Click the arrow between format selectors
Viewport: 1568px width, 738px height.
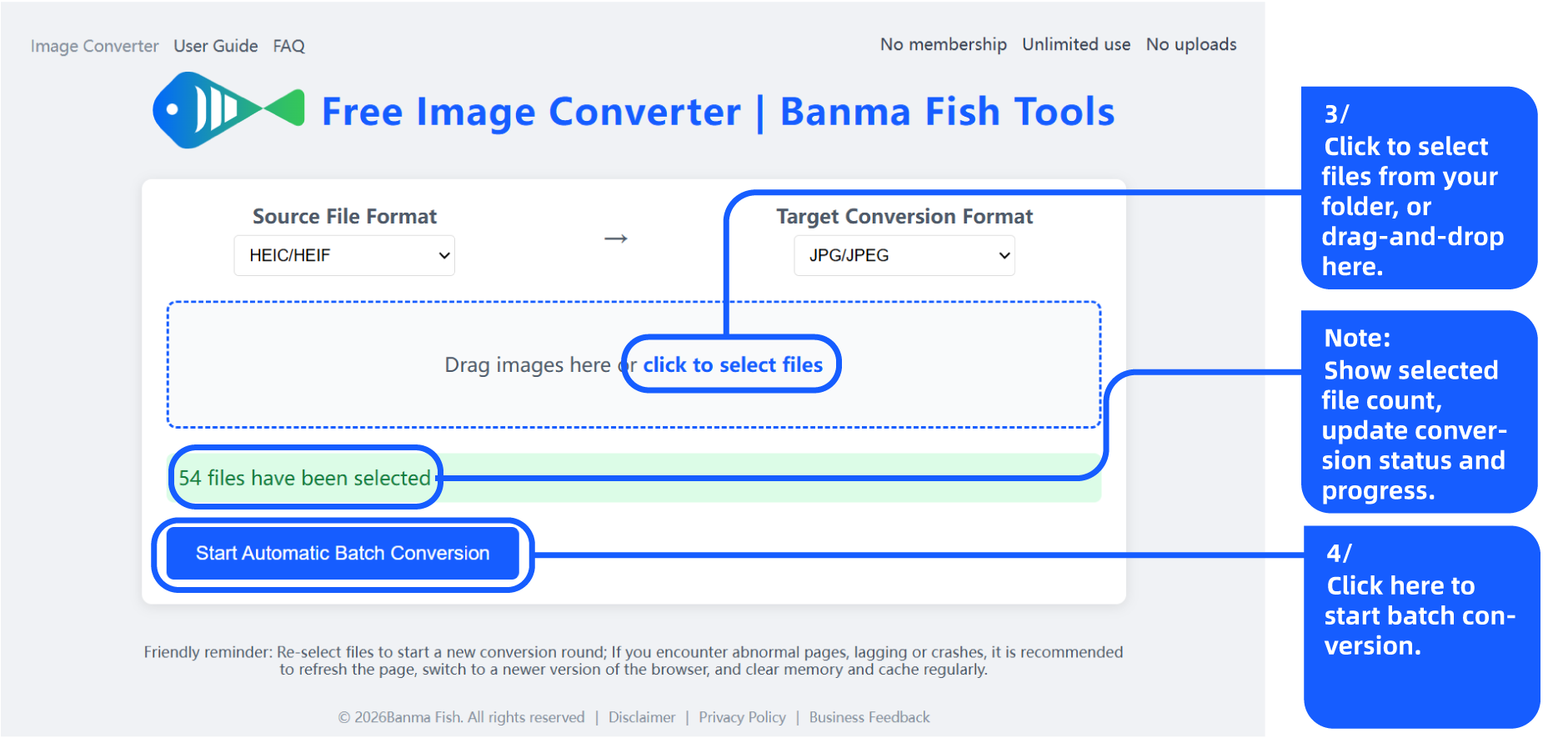pos(616,239)
